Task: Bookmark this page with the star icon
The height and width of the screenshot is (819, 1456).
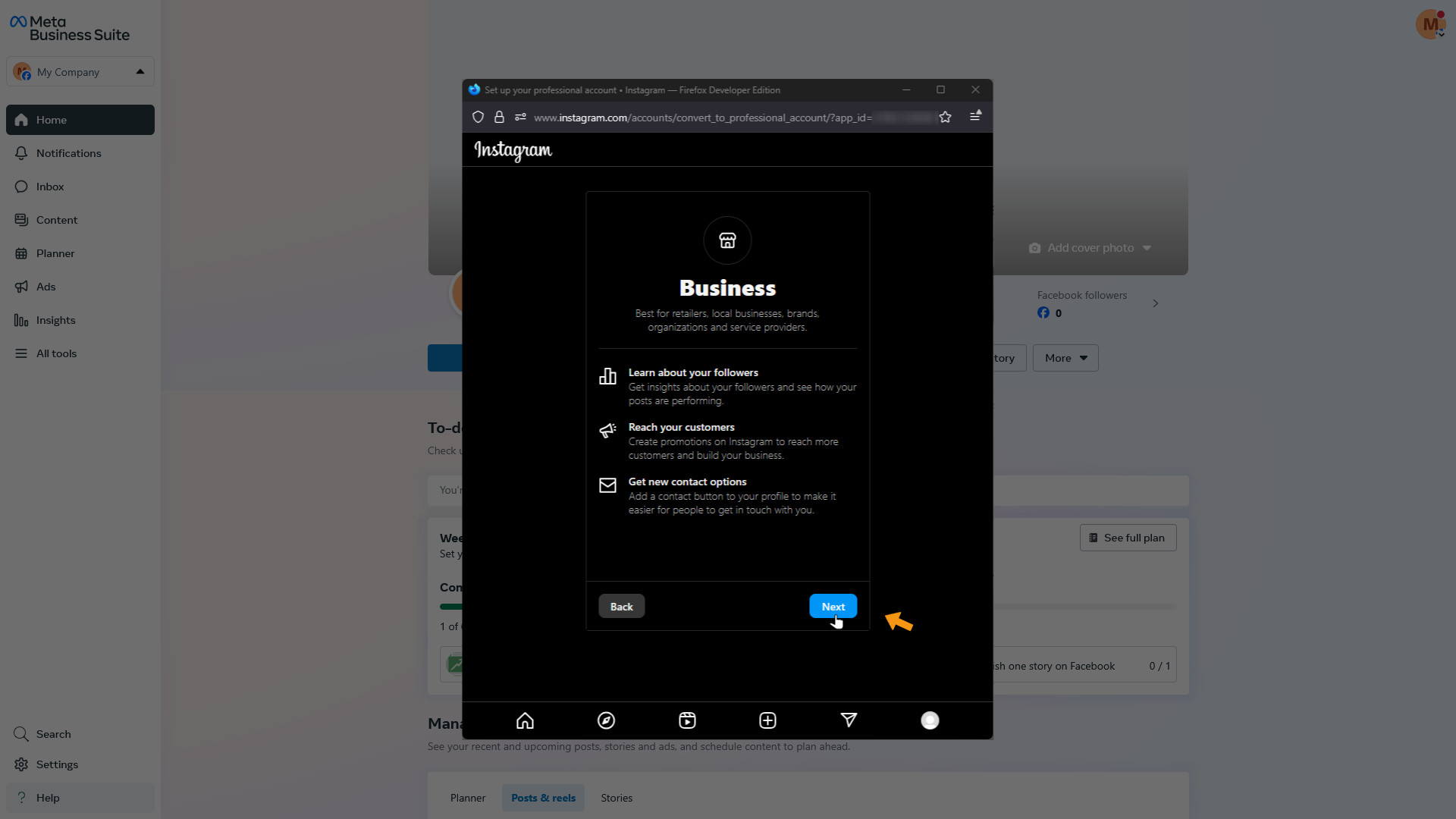Action: pos(945,117)
